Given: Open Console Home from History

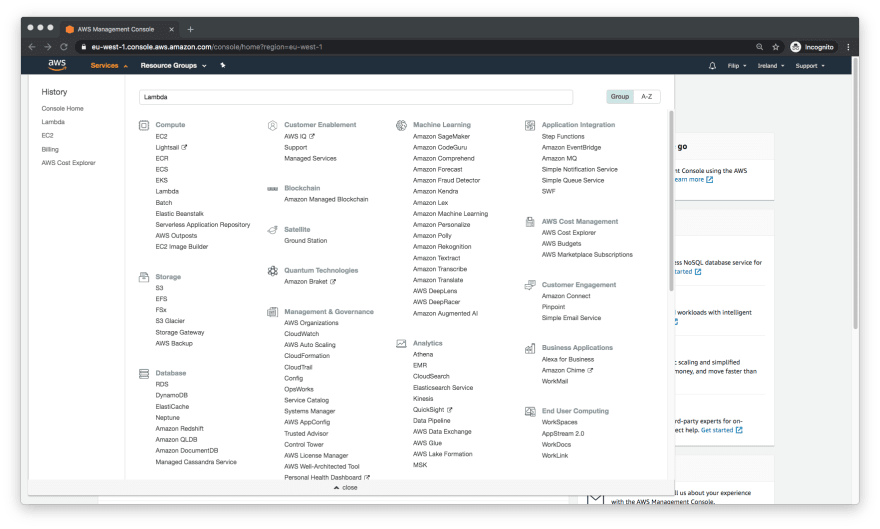Looking at the screenshot, I should click(62, 108).
